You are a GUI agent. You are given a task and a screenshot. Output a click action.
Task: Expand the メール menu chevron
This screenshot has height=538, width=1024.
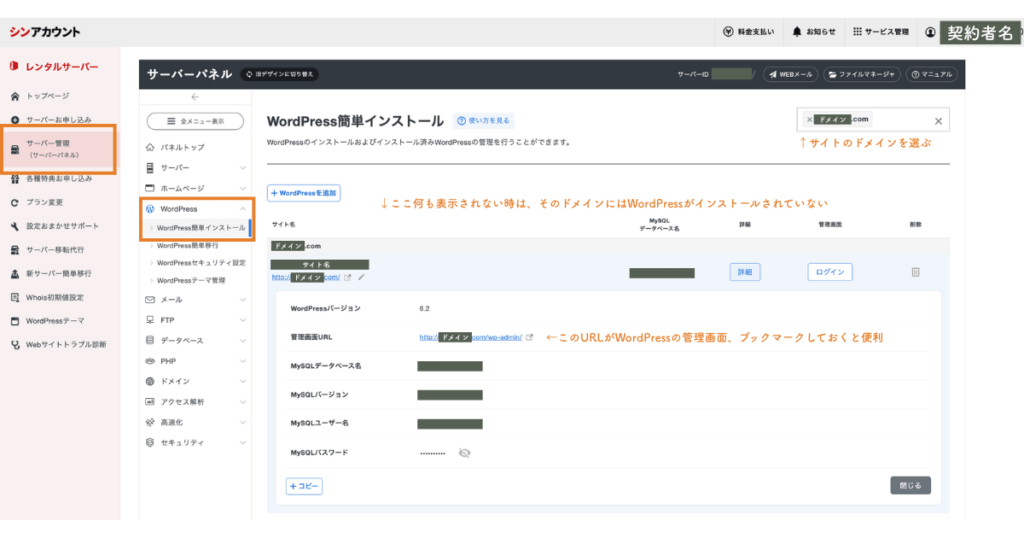[x=243, y=300]
